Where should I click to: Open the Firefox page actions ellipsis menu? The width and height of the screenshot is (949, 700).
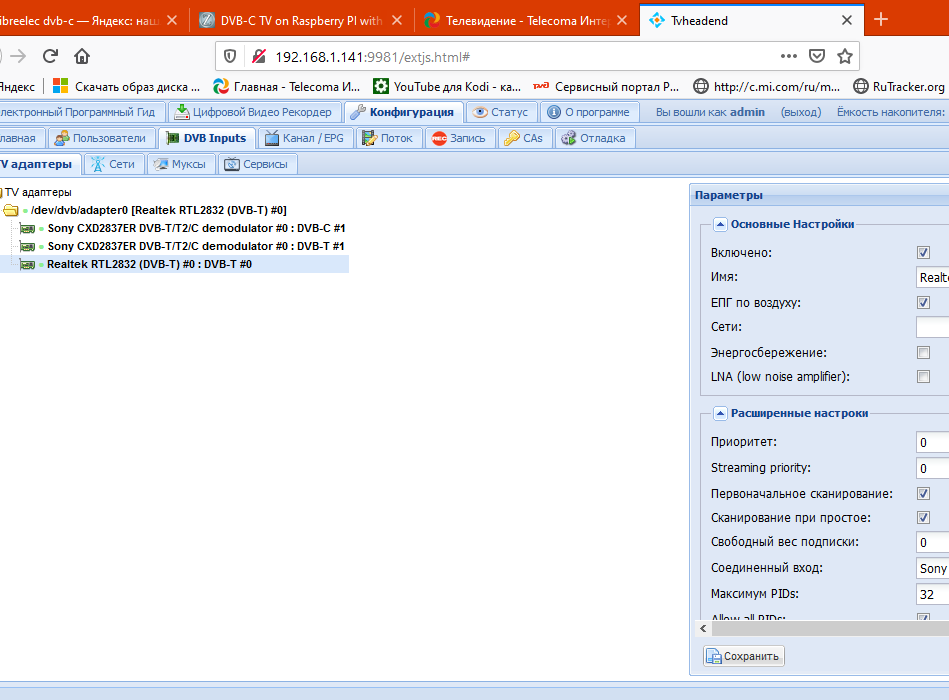click(x=789, y=56)
